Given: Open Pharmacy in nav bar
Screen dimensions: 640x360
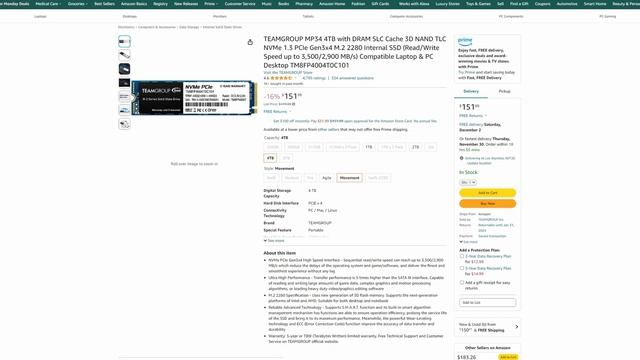Looking at the screenshot, I should 304,4.
